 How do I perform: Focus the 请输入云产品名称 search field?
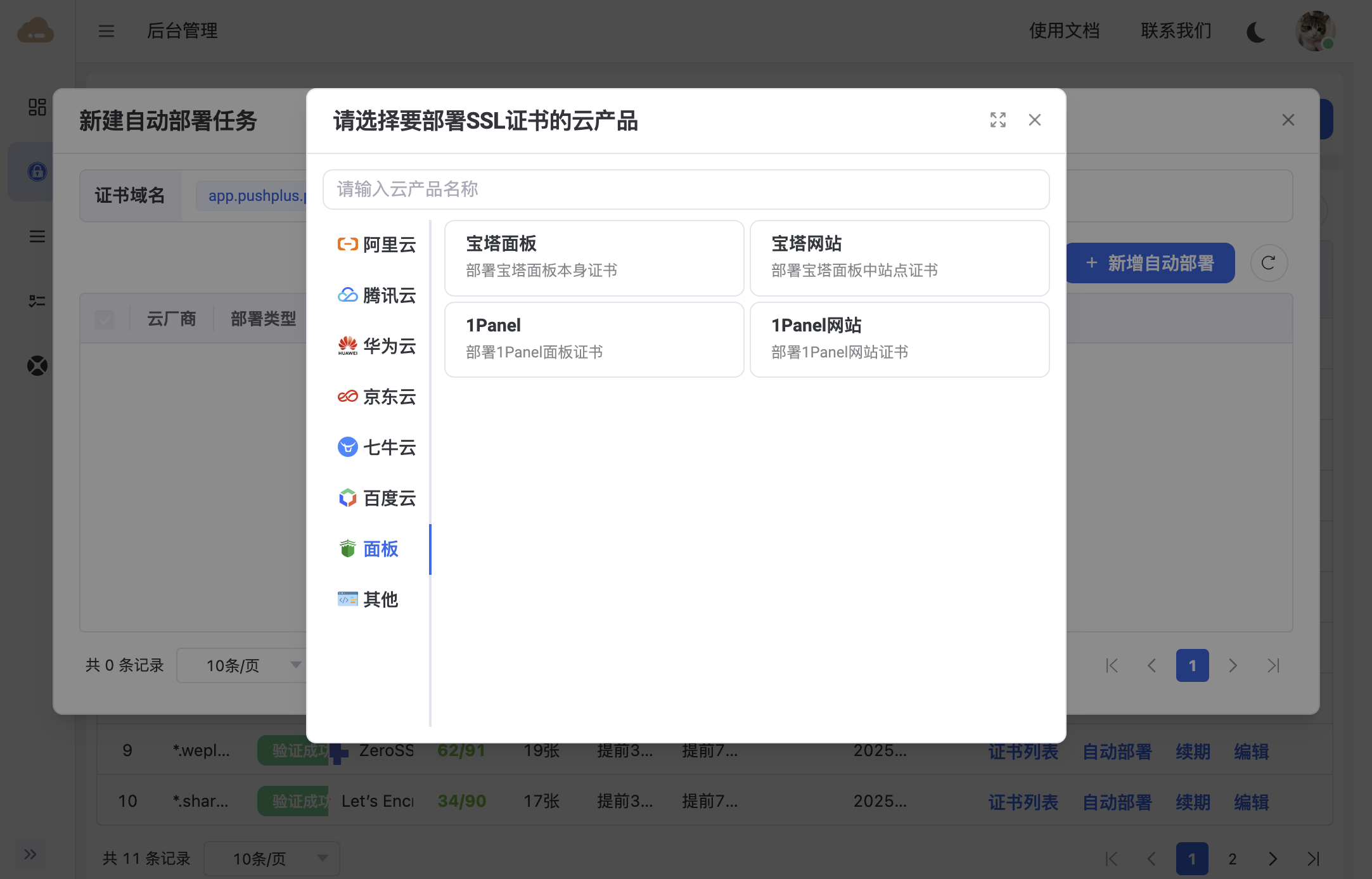(686, 189)
